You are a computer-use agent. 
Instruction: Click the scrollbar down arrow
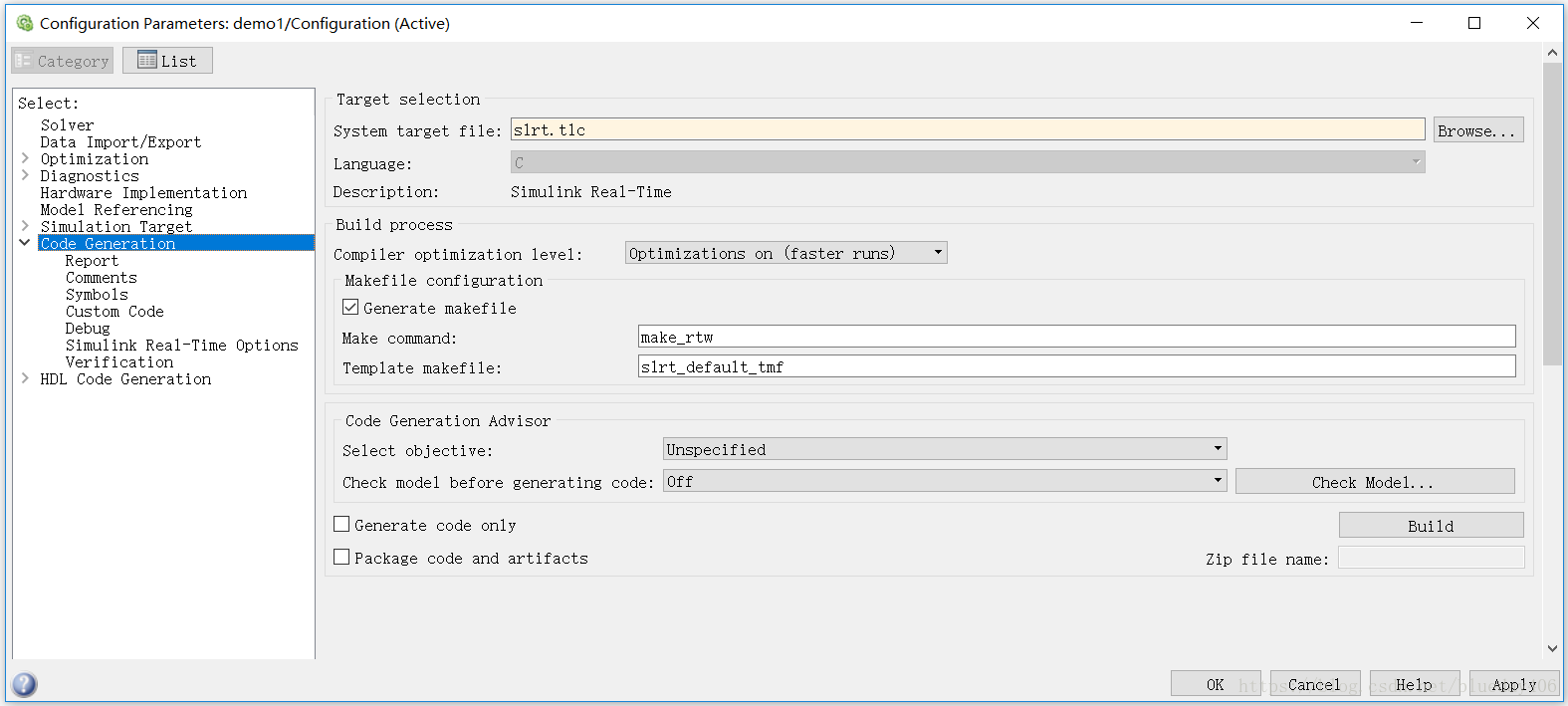1552,648
